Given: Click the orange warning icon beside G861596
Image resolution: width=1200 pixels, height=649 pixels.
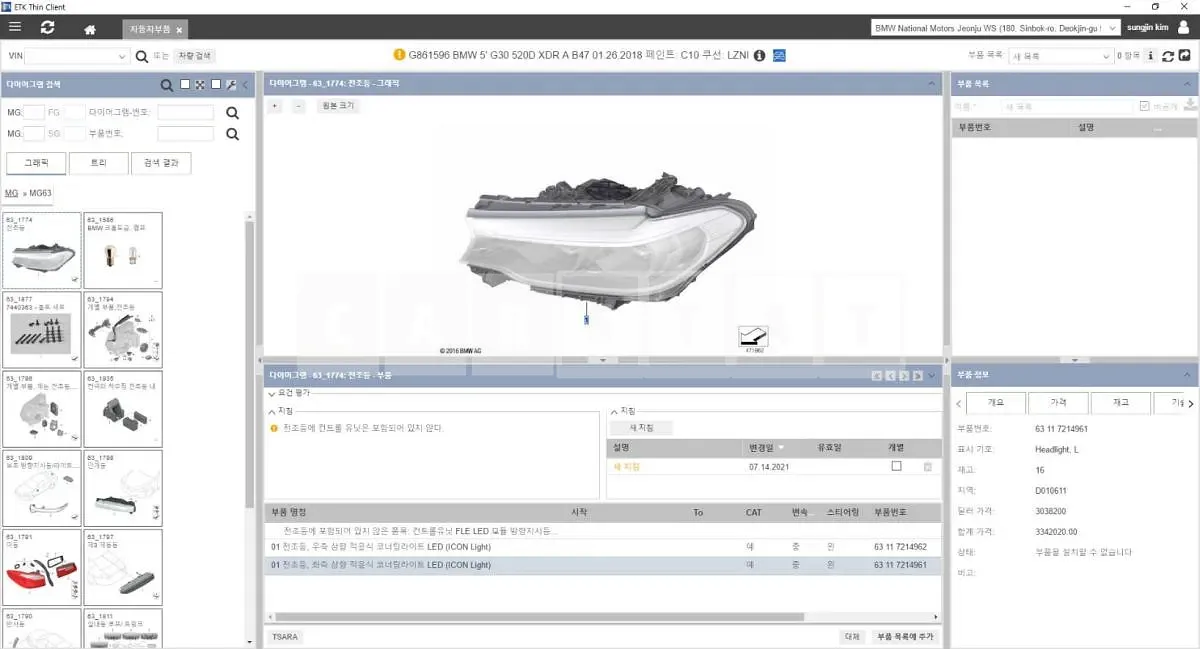Looking at the screenshot, I should (x=400, y=56).
